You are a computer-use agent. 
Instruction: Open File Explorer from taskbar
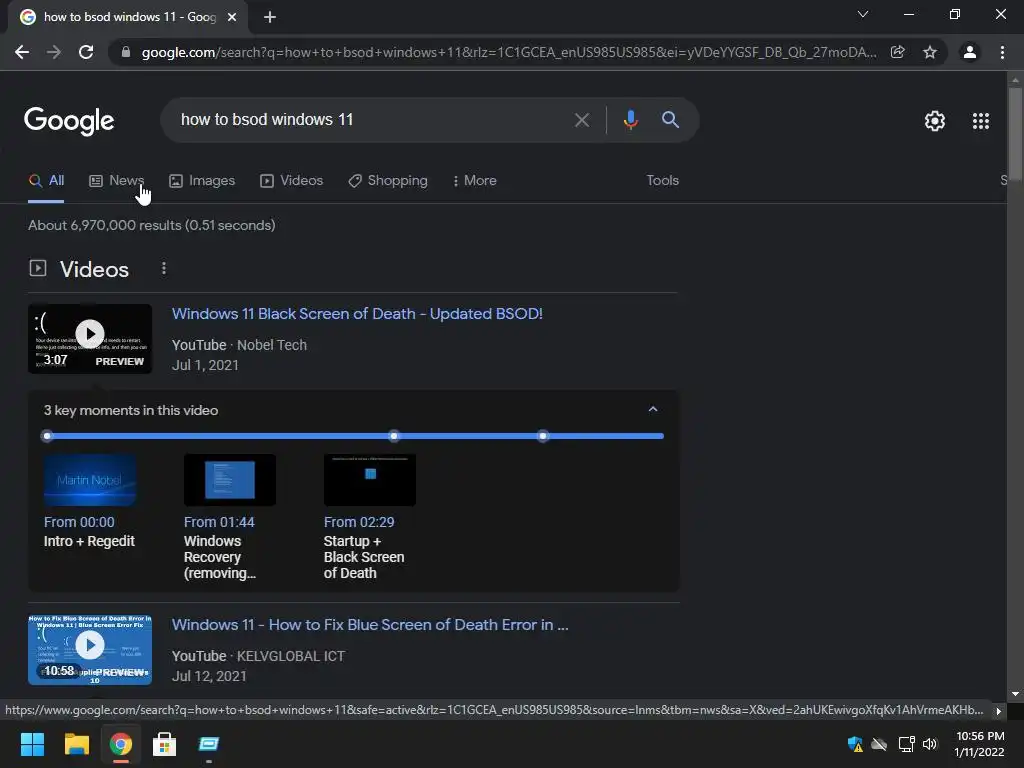point(76,744)
